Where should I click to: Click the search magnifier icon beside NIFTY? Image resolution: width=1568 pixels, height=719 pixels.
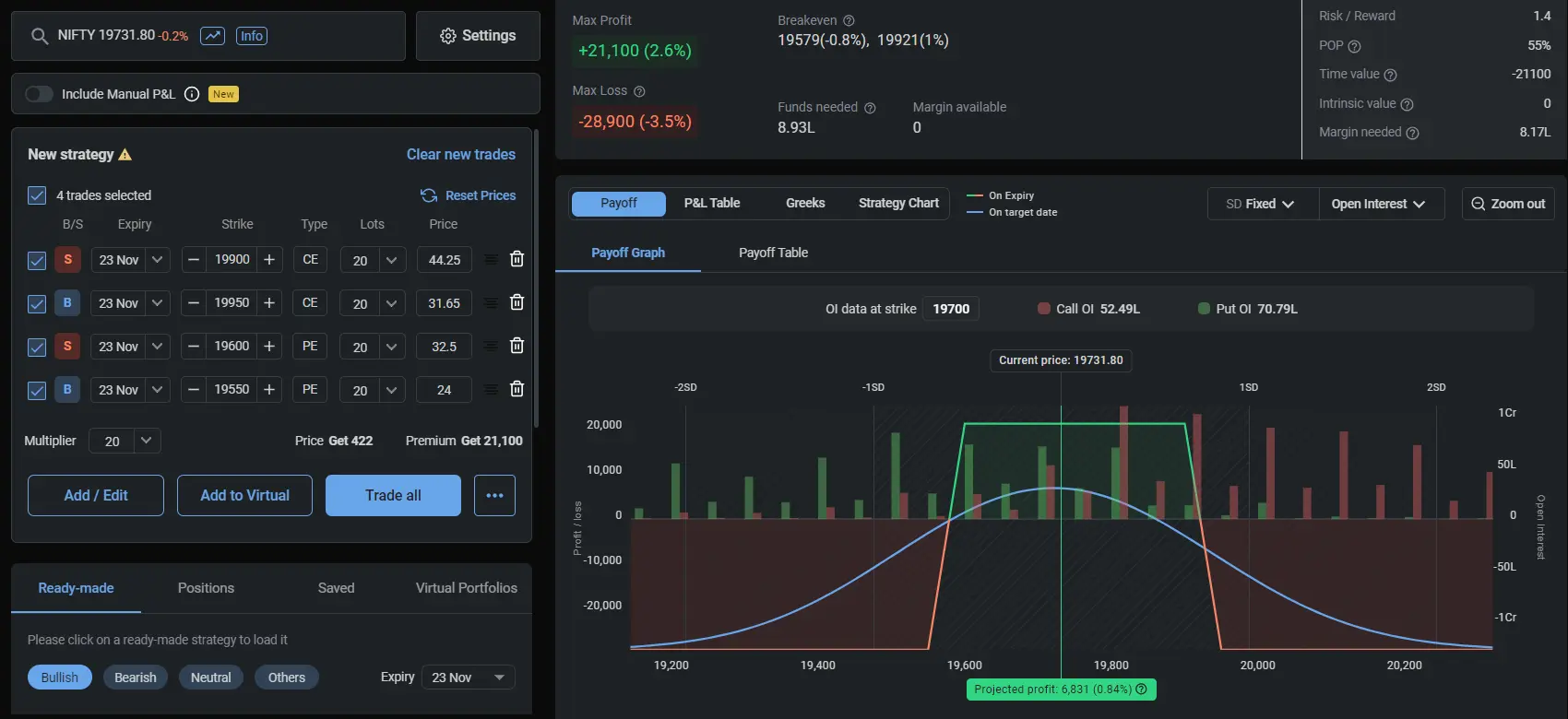point(39,36)
